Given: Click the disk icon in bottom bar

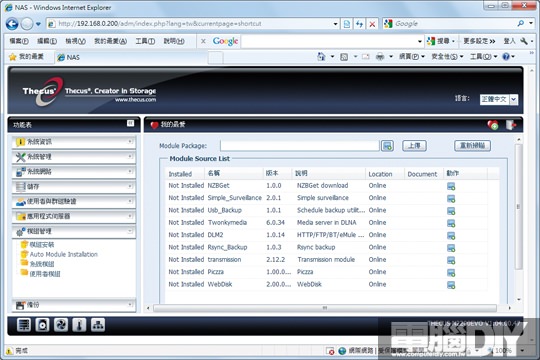Looking at the screenshot, I should [x=42, y=325].
